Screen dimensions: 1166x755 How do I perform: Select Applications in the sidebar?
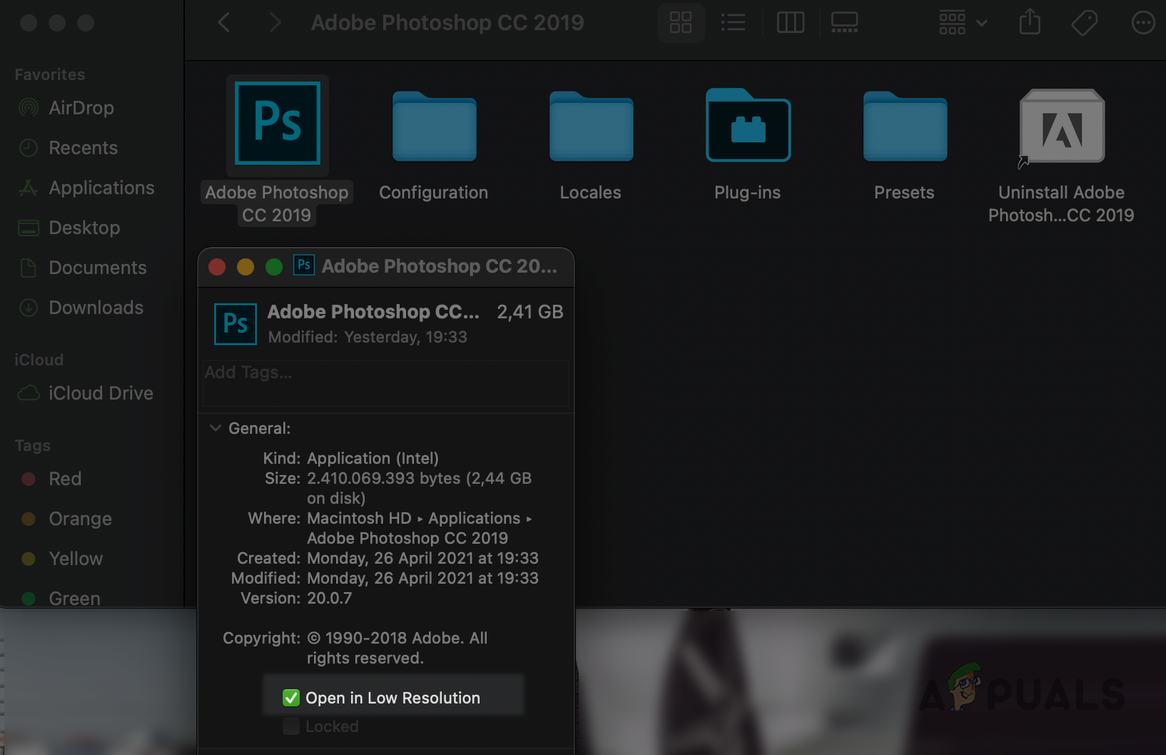[x=101, y=188]
